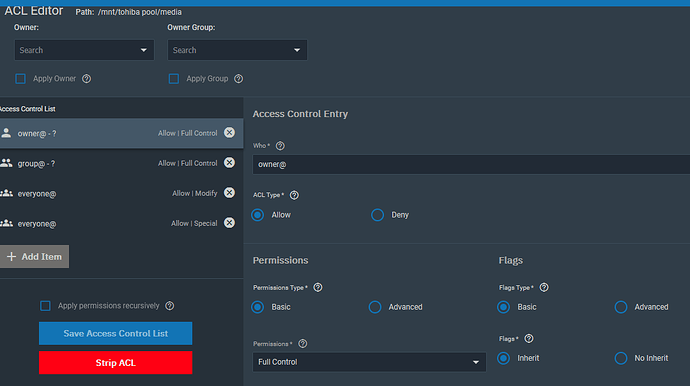Open help tooltip for ACL Type
The image size is (690, 386).
[294, 195]
